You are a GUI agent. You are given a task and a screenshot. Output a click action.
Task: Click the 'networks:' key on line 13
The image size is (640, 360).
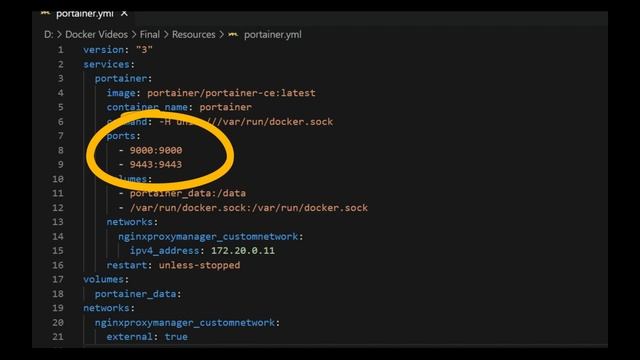pos(132,222)
